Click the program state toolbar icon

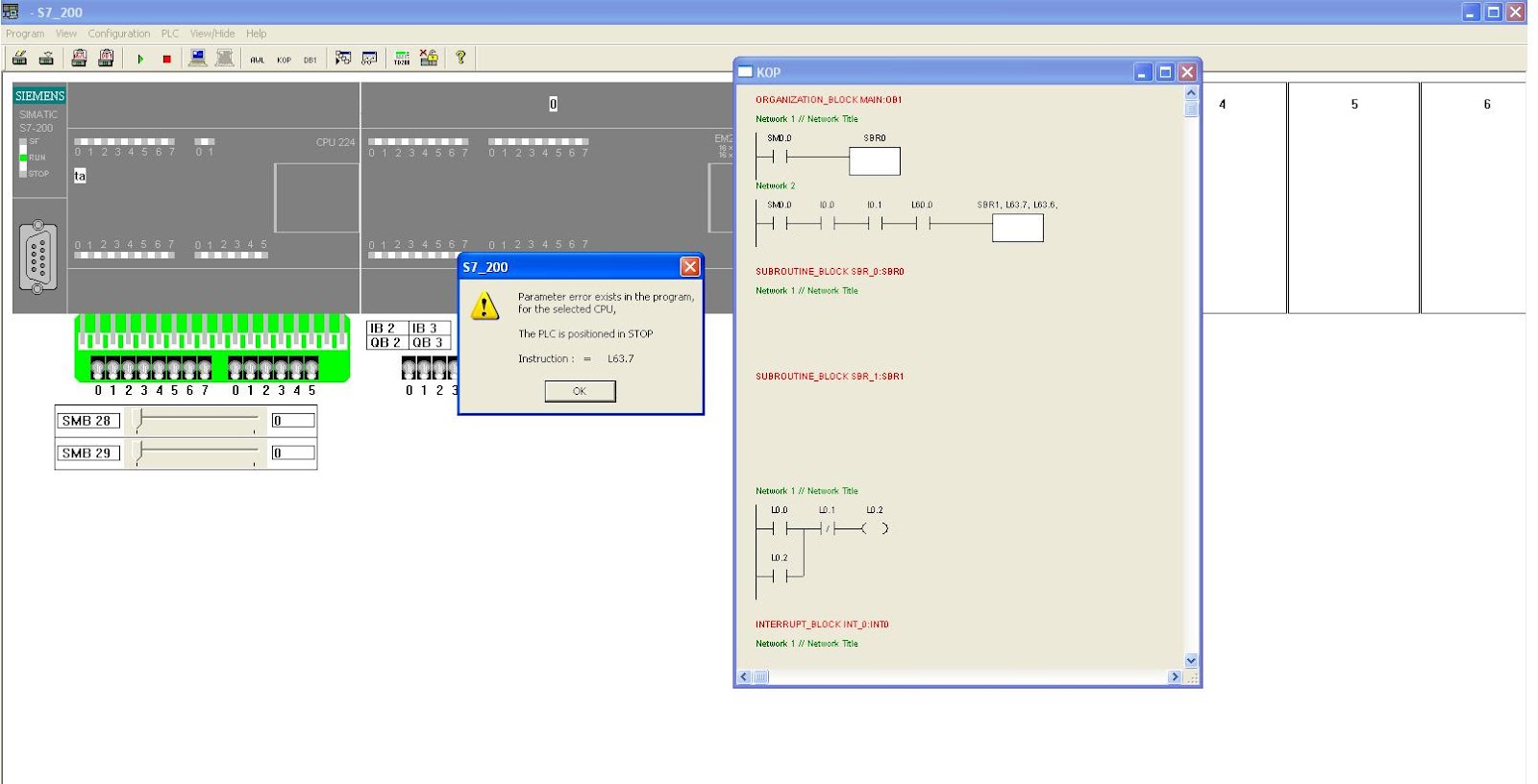(x=343, y=59)
